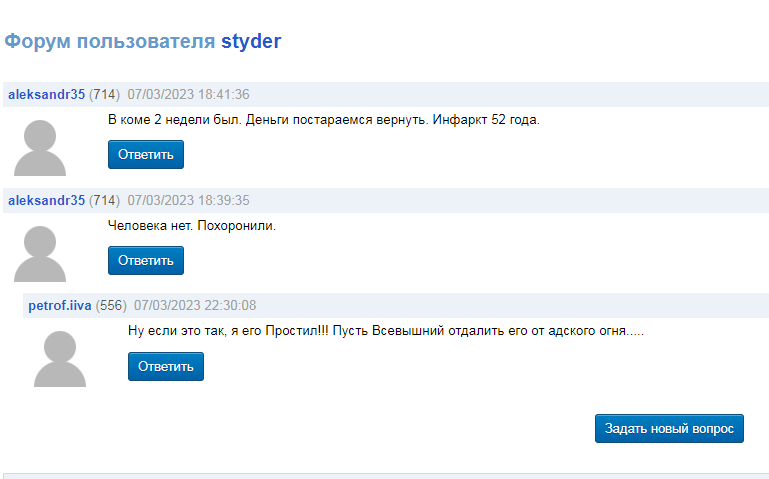Click text "В коме 2 недели был"
This screenshot has height=479, width=769.
click(x=175, y=120)
